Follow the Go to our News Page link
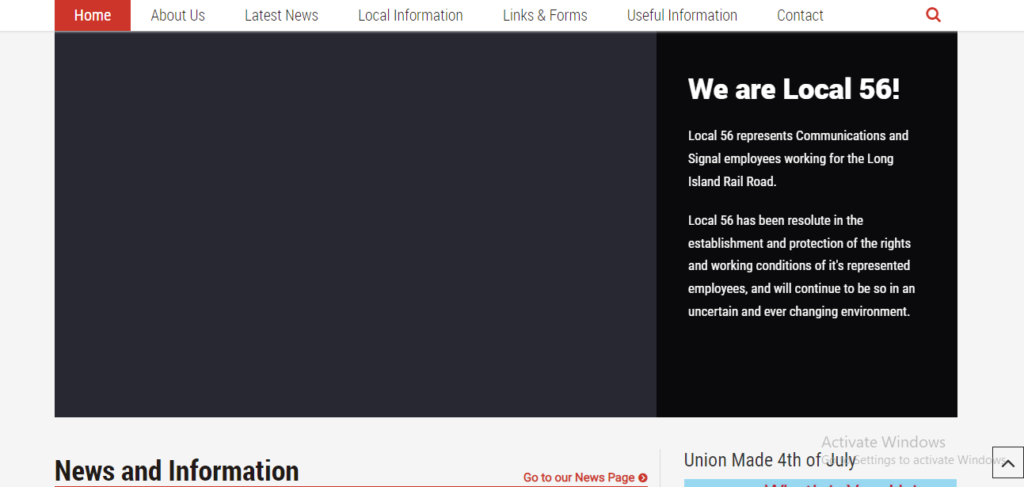Viewport: 1024px width, 487px height. 578,478
